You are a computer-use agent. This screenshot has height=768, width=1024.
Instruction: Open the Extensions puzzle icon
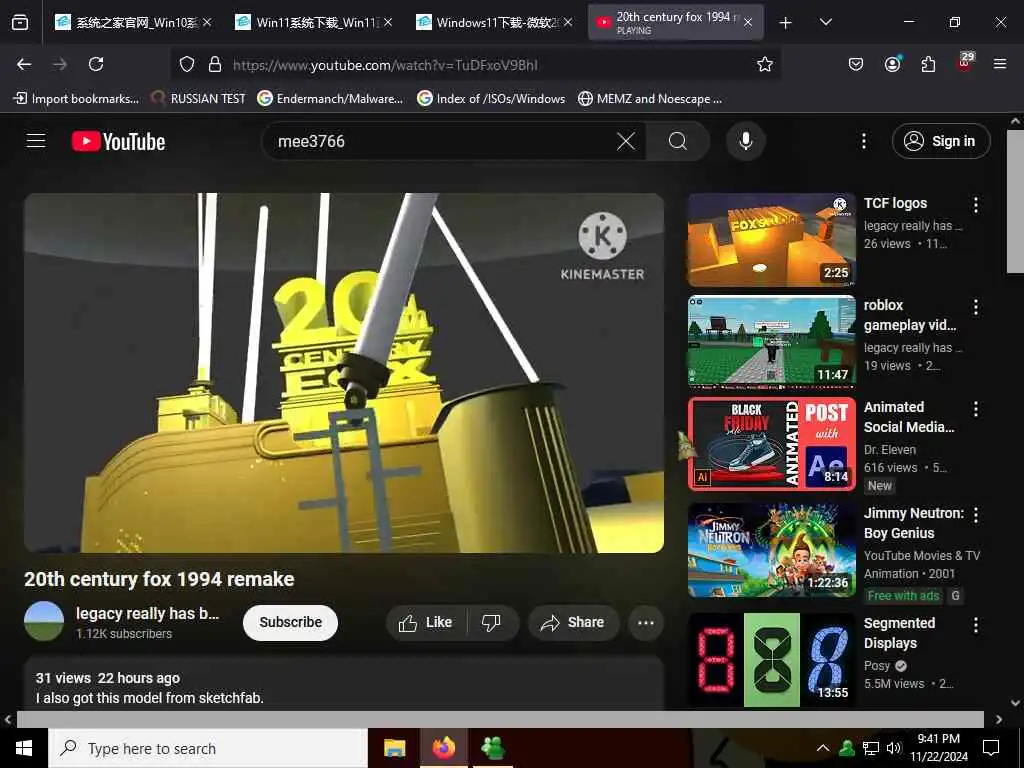click(x=928, y=64)
